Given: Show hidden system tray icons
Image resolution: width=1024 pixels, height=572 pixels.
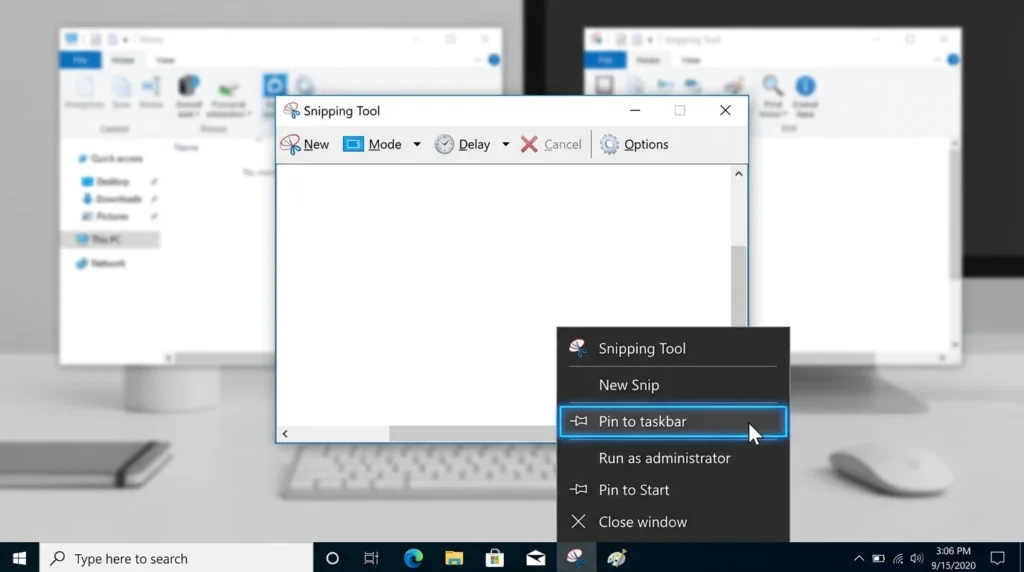Looking at the screenshot, I should click(859, 558).
